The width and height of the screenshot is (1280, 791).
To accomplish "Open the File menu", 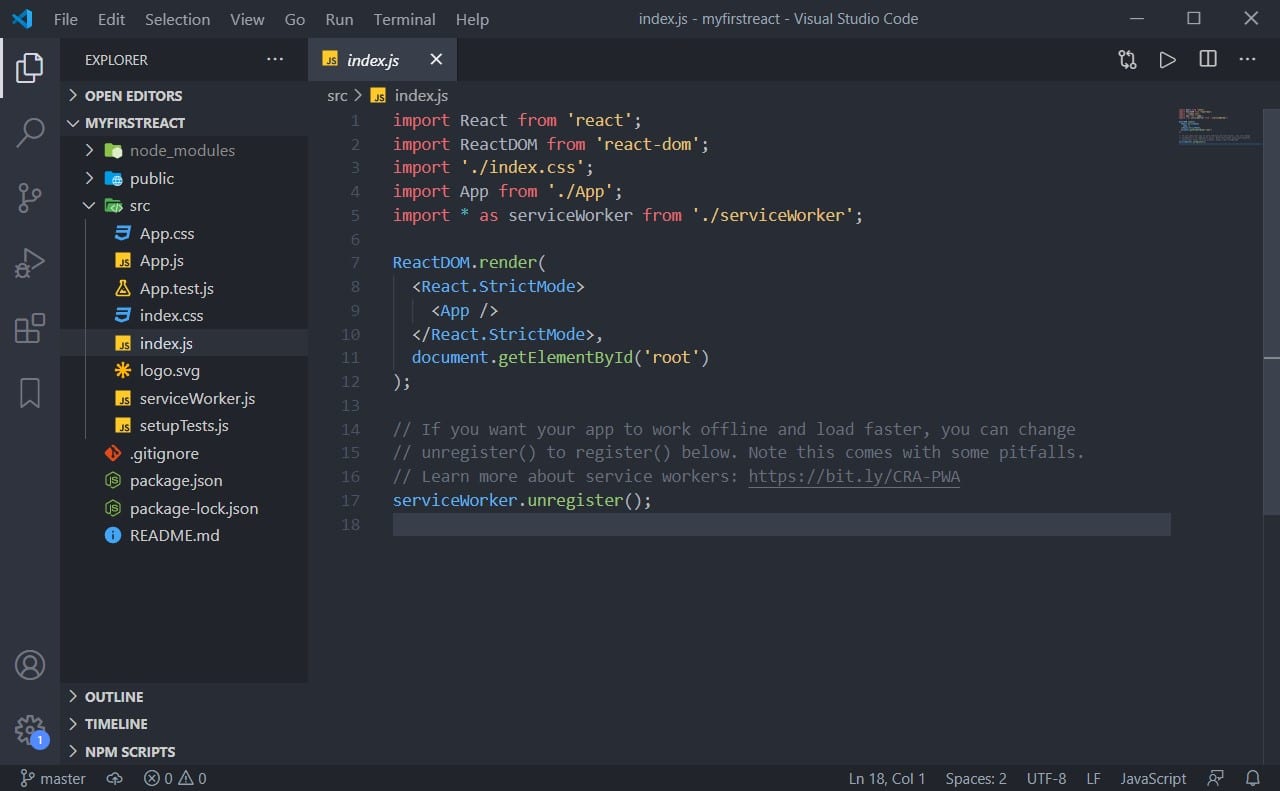I will [x=66, y=19].
